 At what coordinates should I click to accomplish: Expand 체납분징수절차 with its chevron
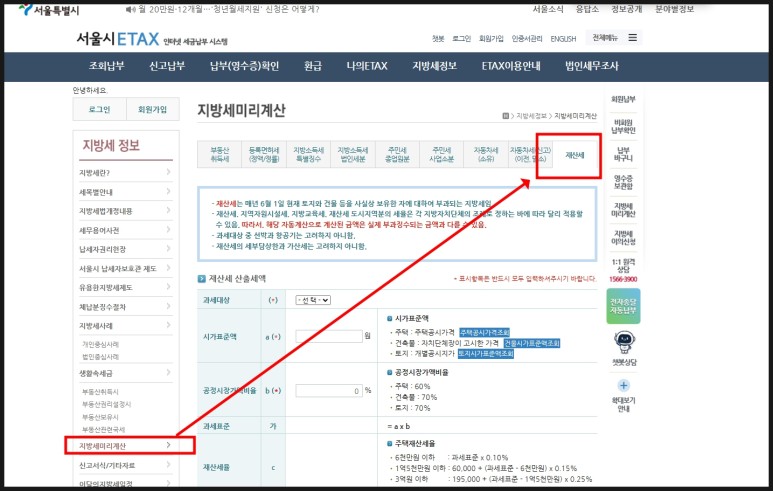pyautogui.click(x=169, y=306)
